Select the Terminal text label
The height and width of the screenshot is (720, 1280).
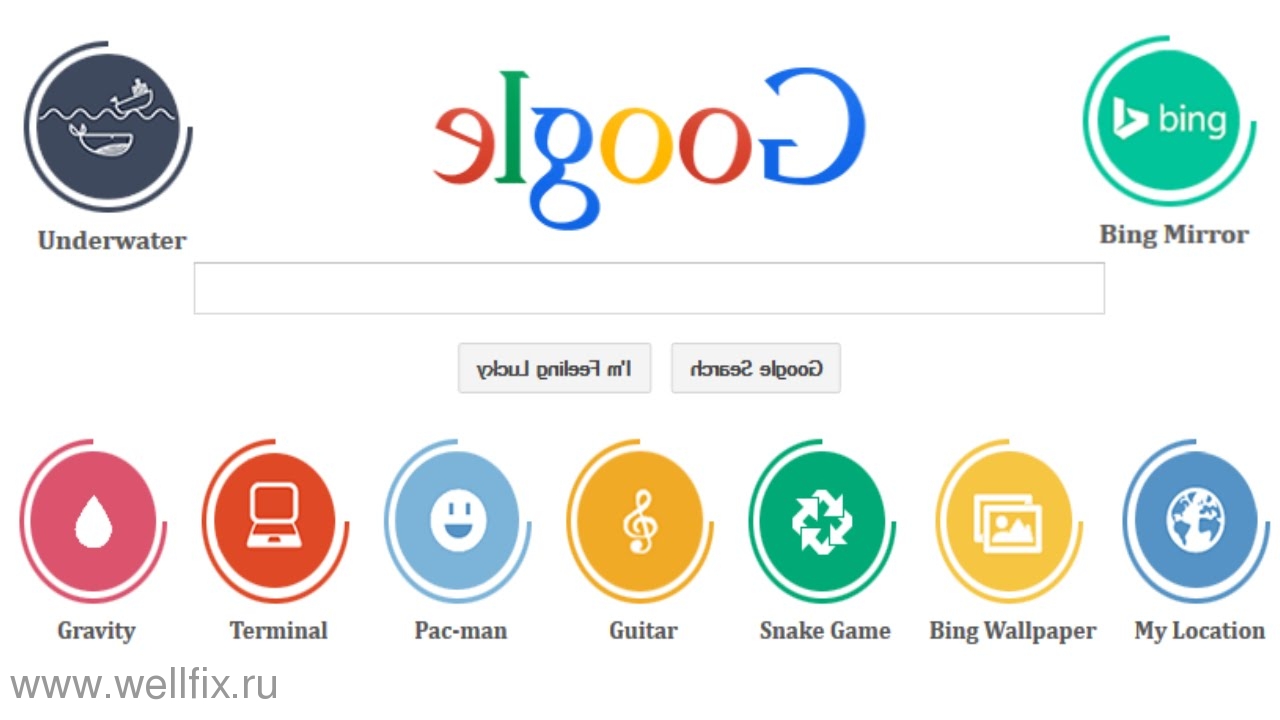pyautogui.click(x=279, y=631)
